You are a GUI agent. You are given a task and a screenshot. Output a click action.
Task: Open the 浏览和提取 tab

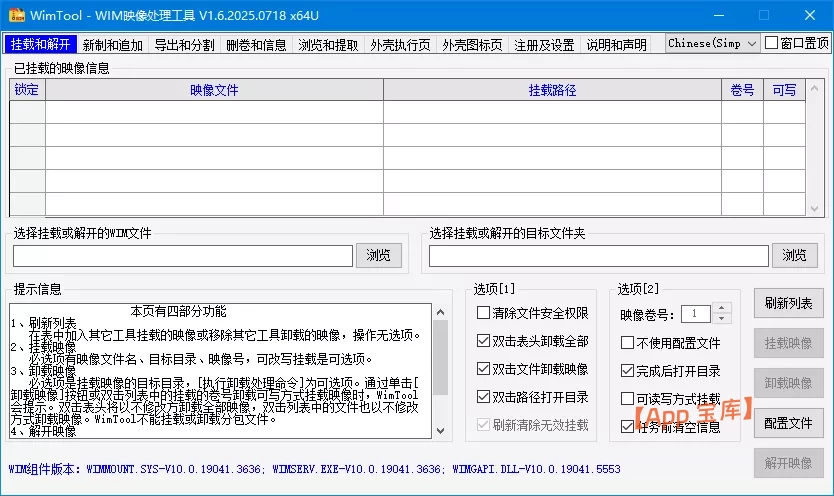click(328, 45)
